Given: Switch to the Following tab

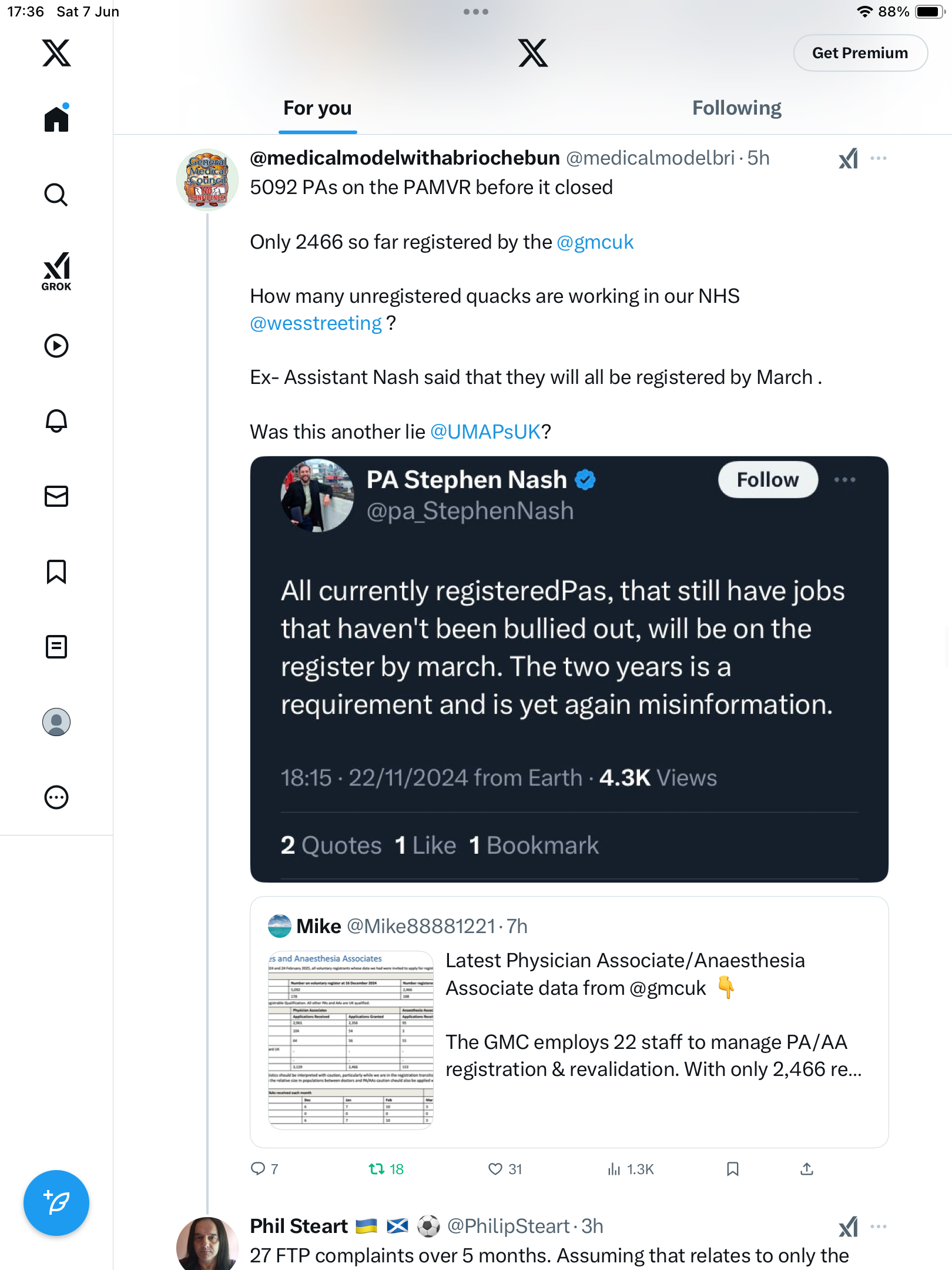Looking at the screenshot, I should pos(736,108).
